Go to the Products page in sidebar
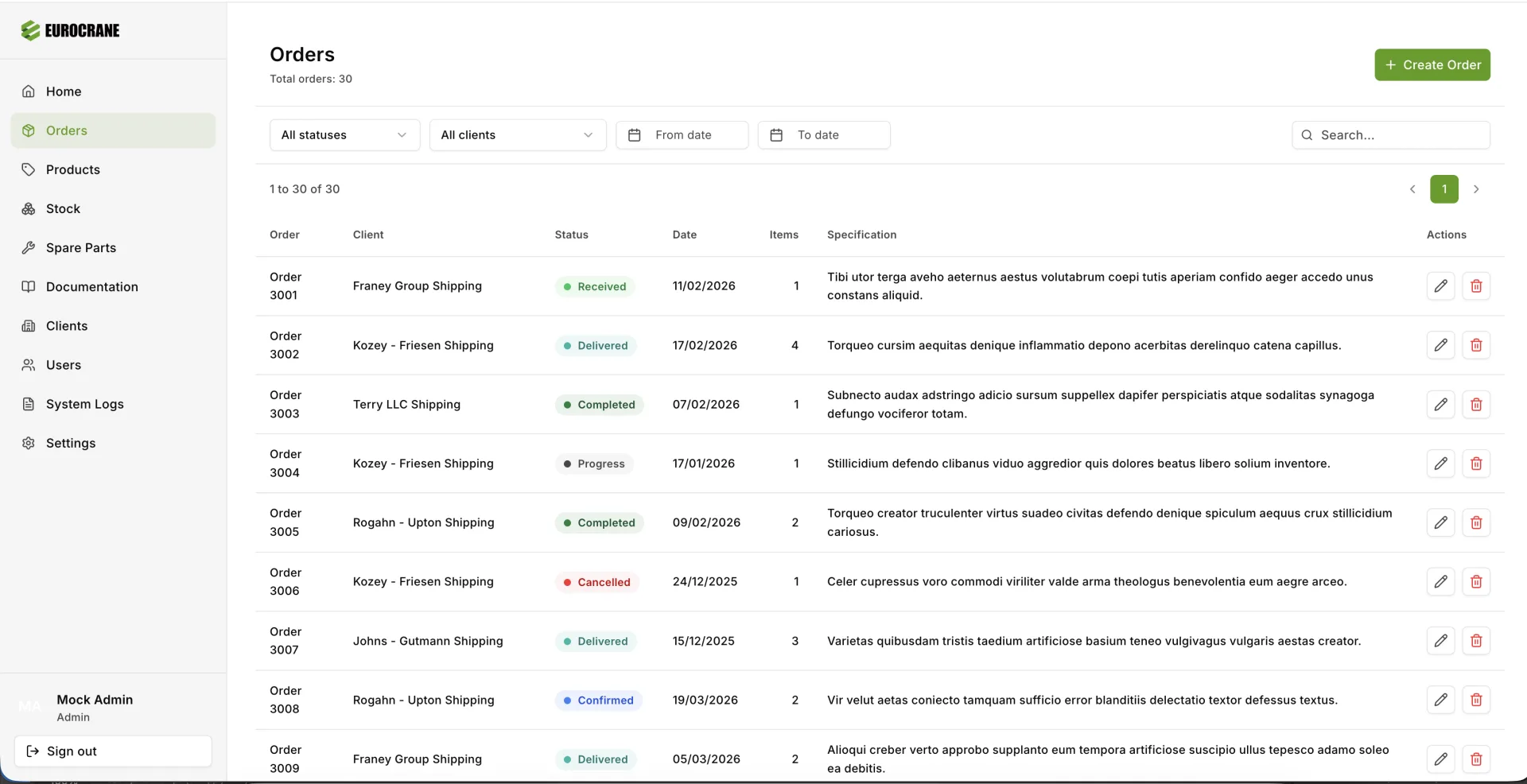The image size is (1527, 784). (73, 169)
